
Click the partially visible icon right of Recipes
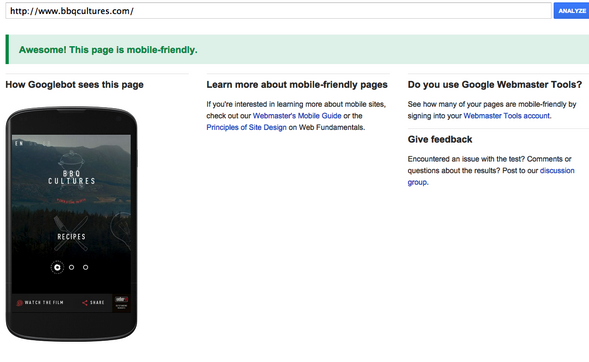[123, 231]
